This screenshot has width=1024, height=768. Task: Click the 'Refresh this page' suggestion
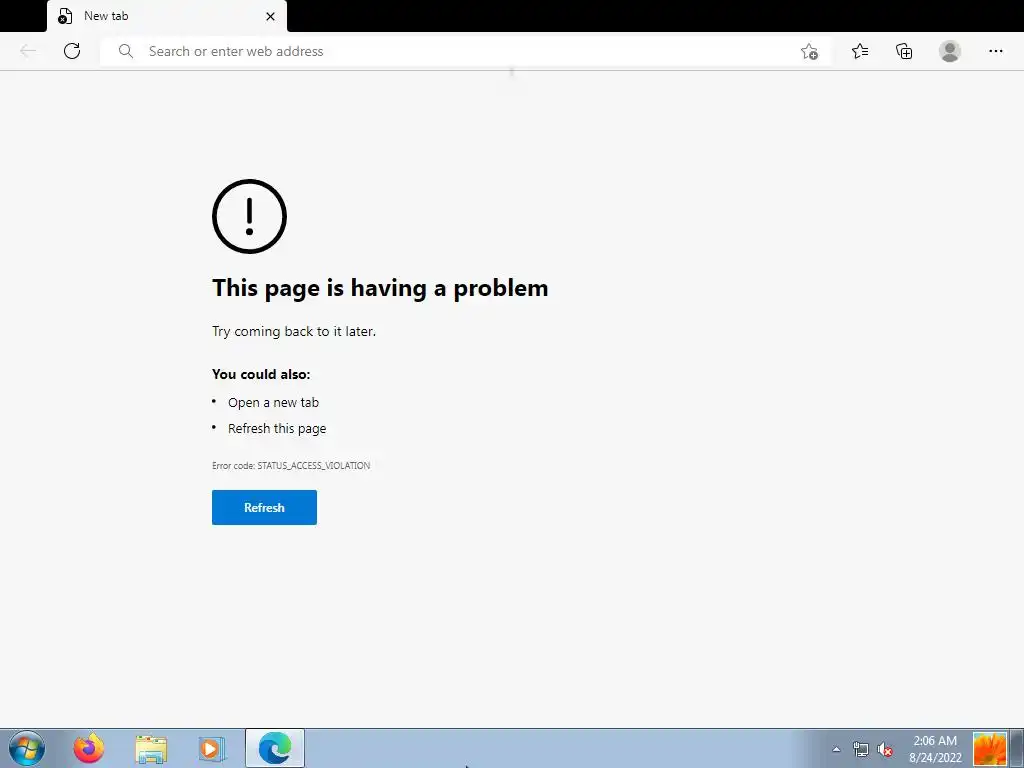(x=277, y=428)
